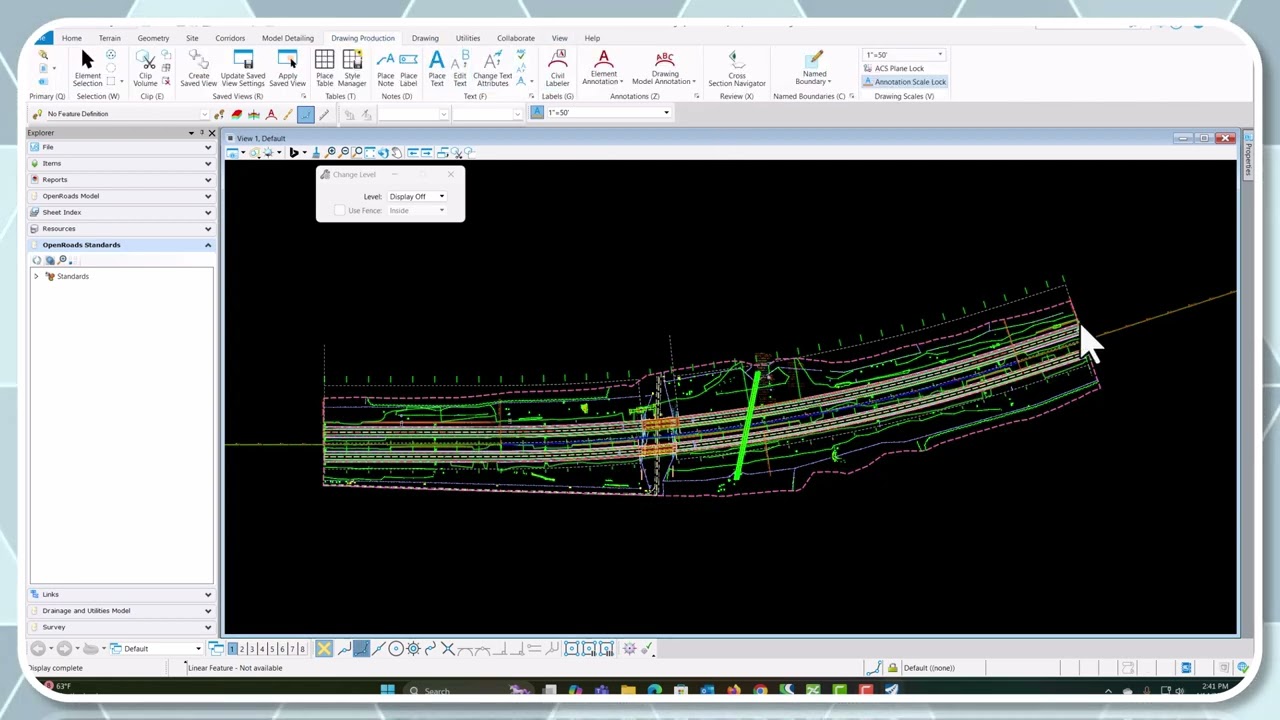Select the Place Text tool
This screenshot has height=720, width=1280.
tap(437, 68)
